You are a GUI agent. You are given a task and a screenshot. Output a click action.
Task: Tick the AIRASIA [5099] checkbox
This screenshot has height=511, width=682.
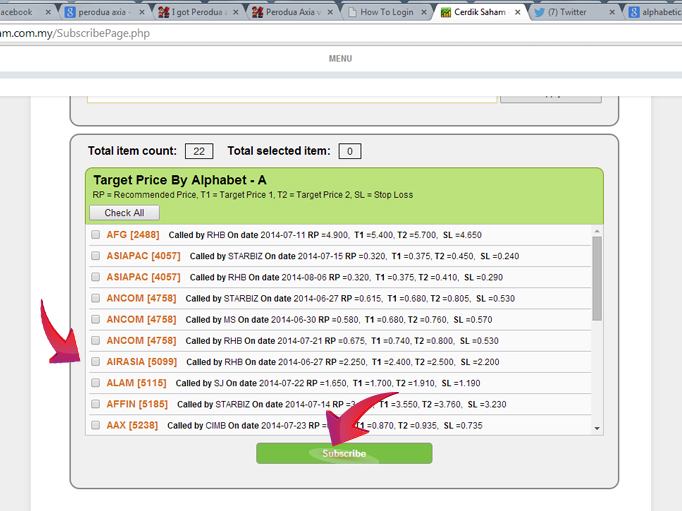96,362
